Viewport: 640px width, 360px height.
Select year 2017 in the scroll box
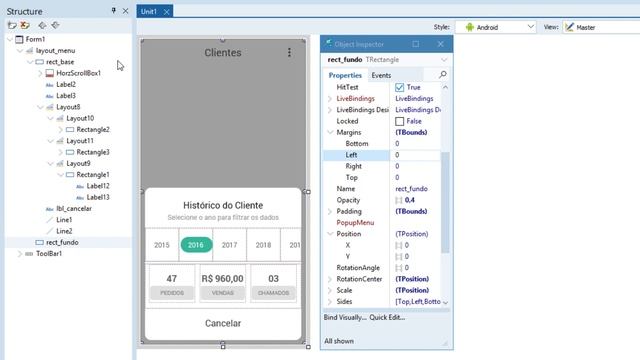(x=229, y=245)
